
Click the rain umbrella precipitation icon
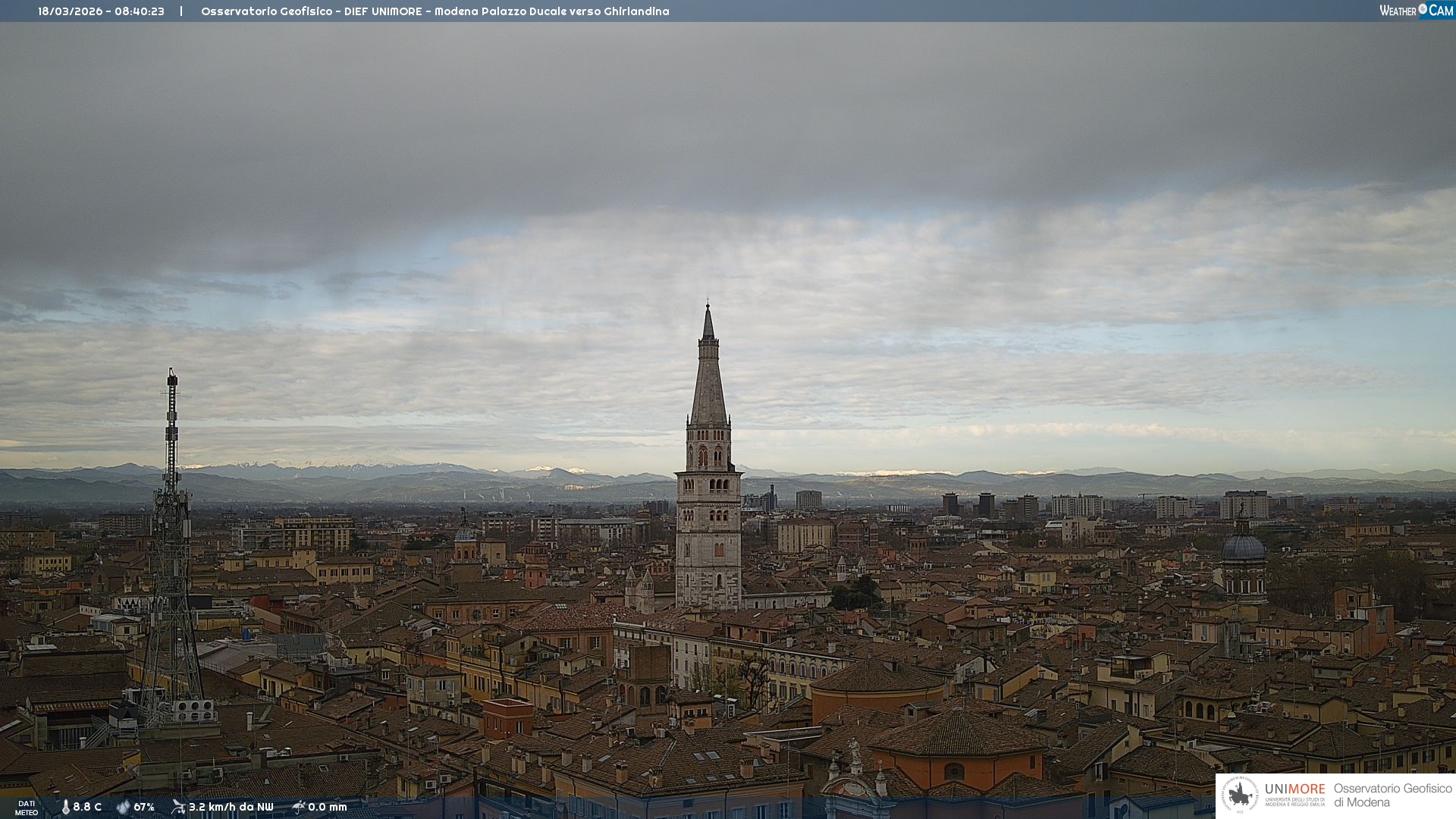coord(298,807)
